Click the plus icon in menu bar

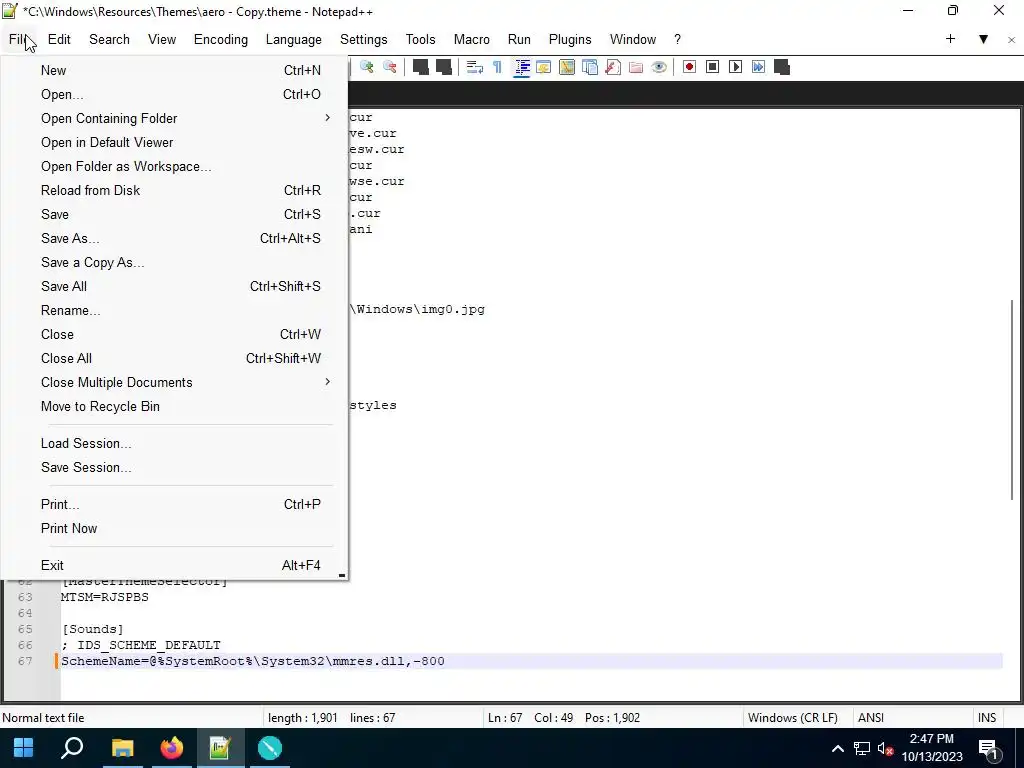click(x=950, y=39)
